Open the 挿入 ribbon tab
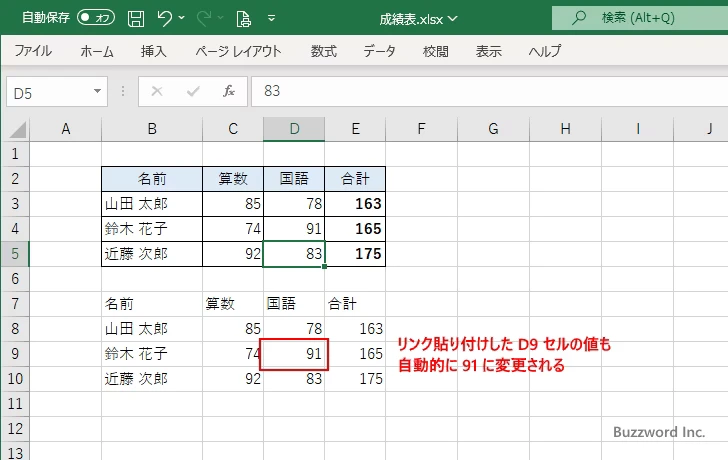The image size is (728, 460). [154, 51]
